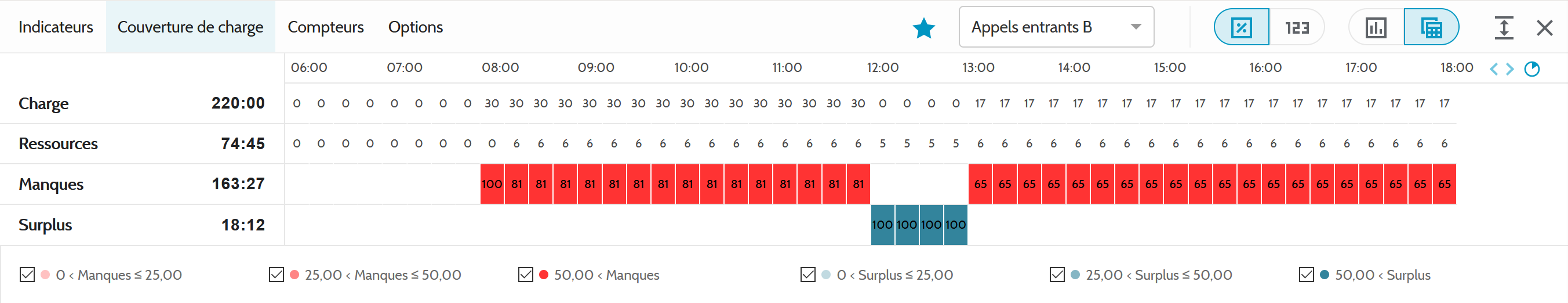This screenshot has height=303, width=1568.
Task: Click the expand panel height icon
Action: pos(1504,27)
